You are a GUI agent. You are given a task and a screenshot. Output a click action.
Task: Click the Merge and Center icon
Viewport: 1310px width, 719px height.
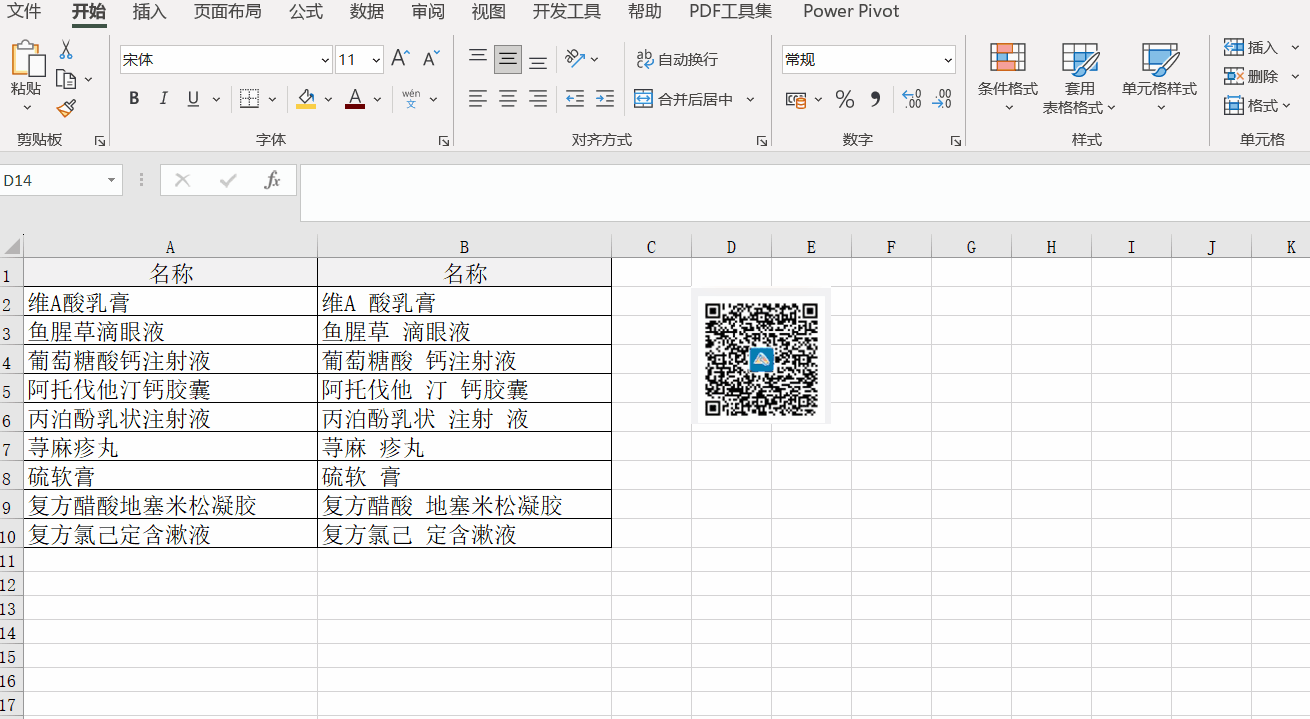tap(644, 99)
